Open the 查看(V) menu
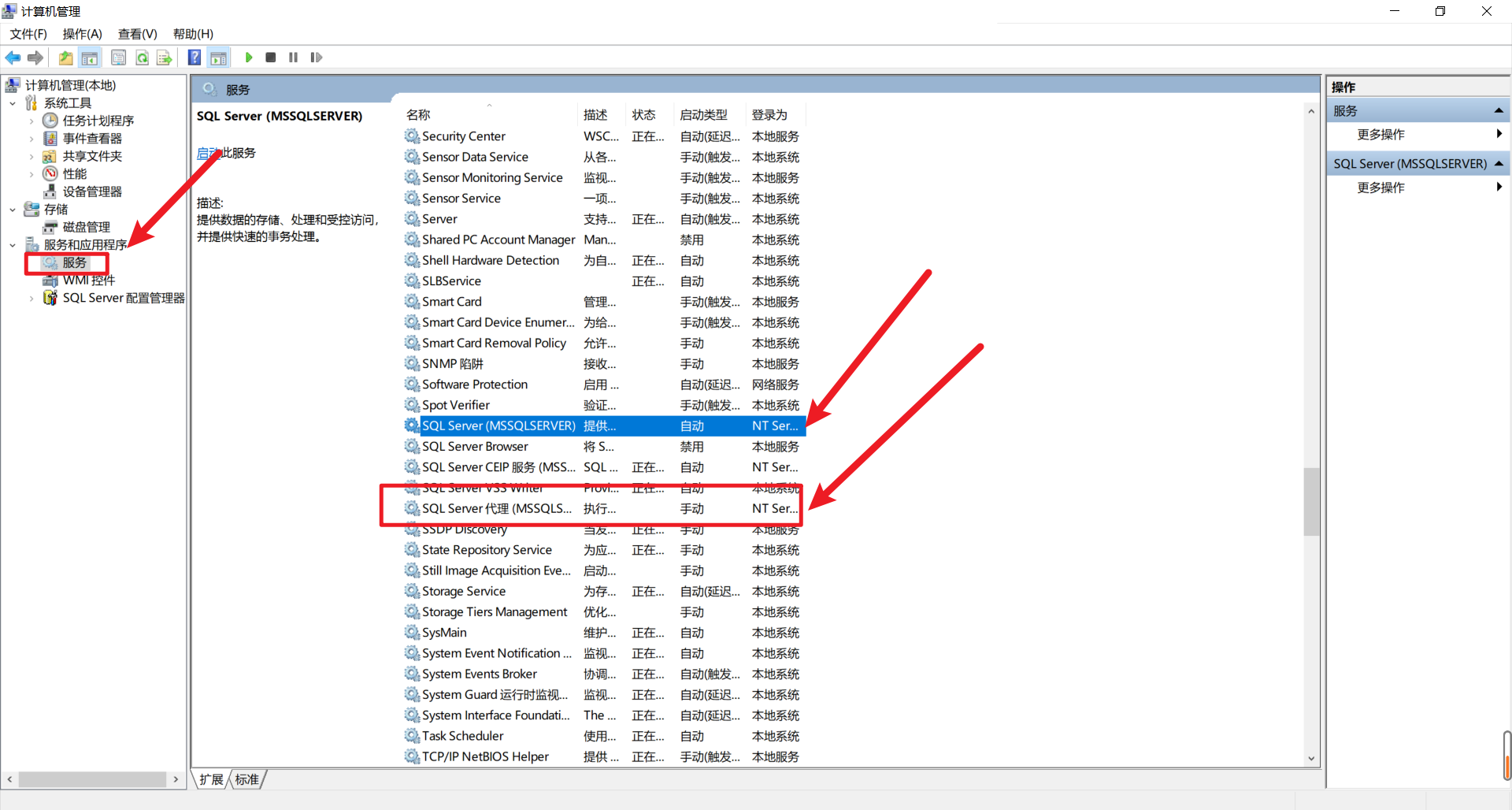The image size is (1512, 810). 138,34
